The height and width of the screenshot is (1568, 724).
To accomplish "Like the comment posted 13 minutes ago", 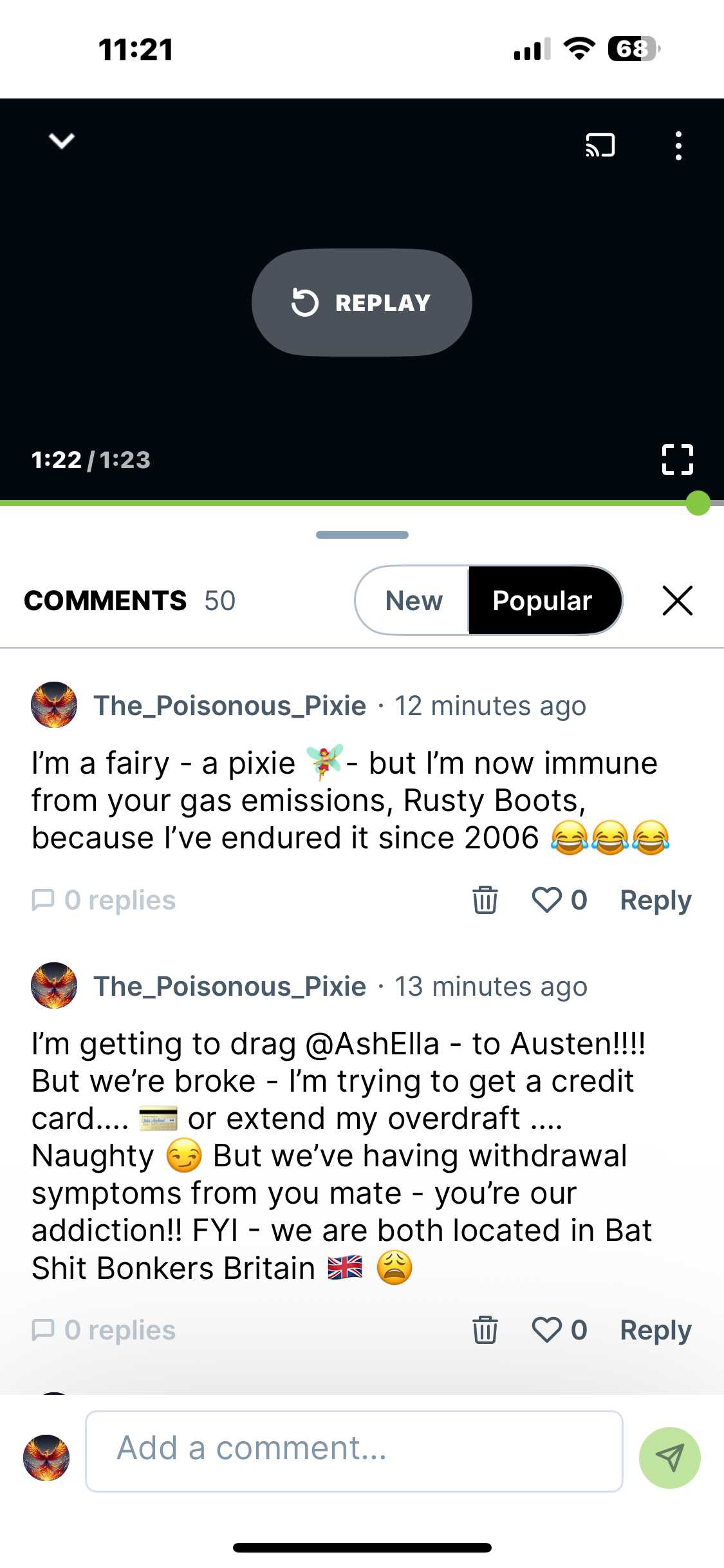I will tap(547, 1330).
